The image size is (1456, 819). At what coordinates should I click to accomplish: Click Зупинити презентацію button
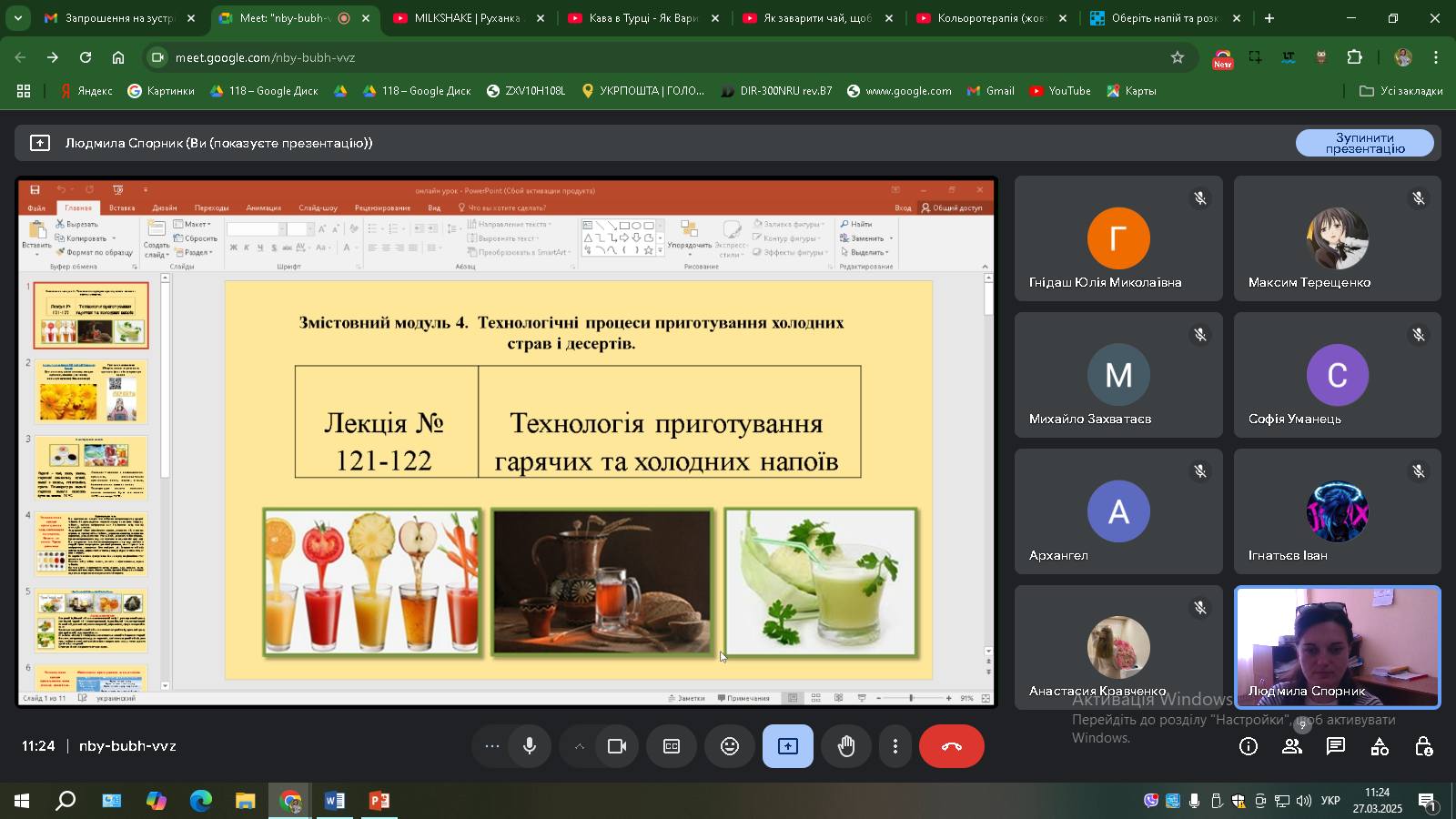1364,143
